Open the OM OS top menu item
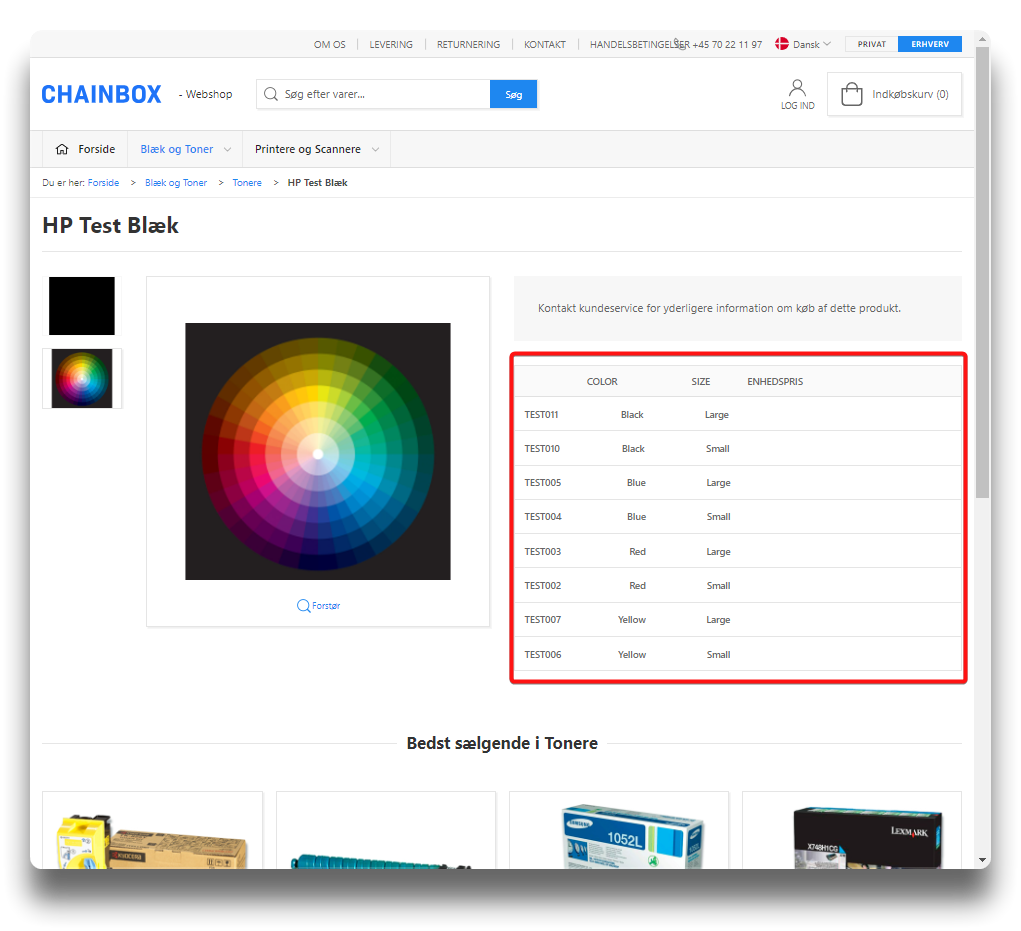Viewport: 1021px width, 931px height. pyautogui.click(x=329, y=44)
